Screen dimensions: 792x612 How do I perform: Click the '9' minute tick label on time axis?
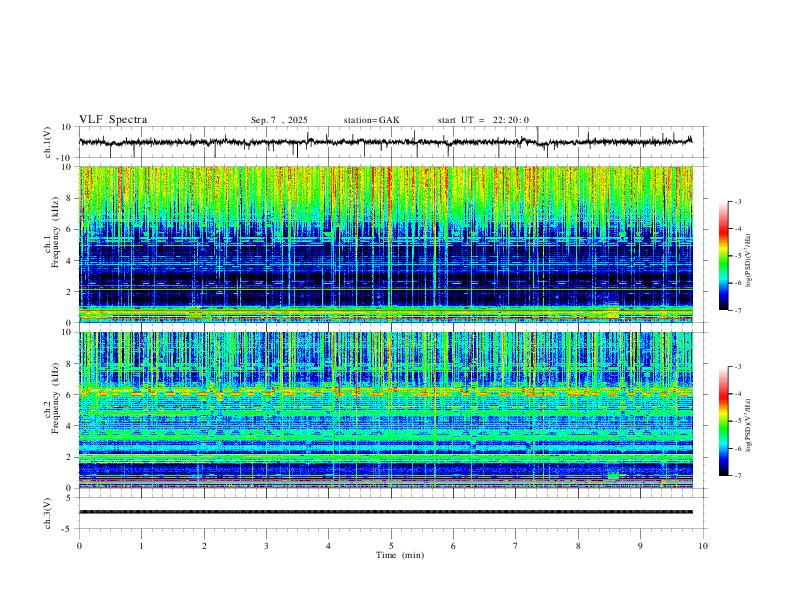(x=640, y=546)
